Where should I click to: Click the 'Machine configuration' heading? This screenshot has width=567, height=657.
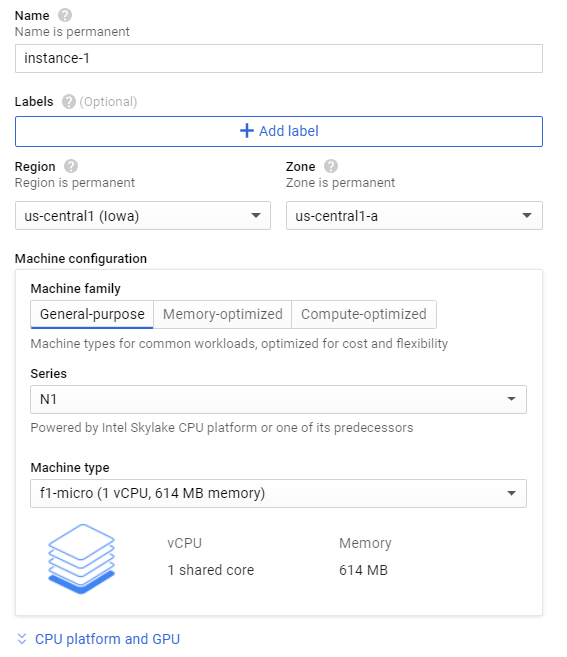[81, 259]
